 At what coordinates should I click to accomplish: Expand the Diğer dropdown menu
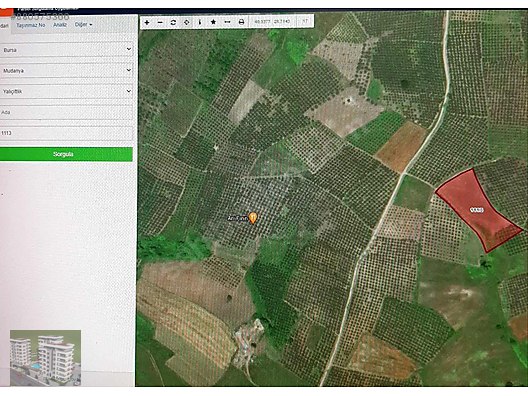(x=83, y=25)
